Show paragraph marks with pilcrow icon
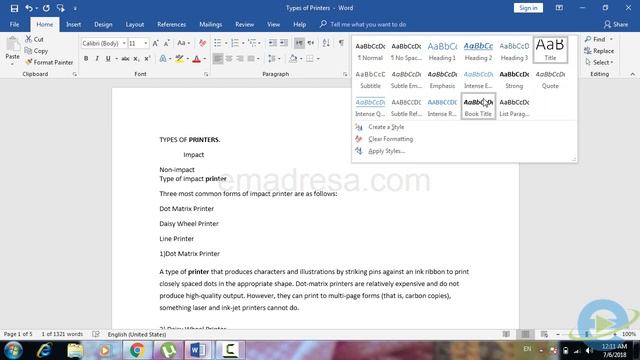 341,43
